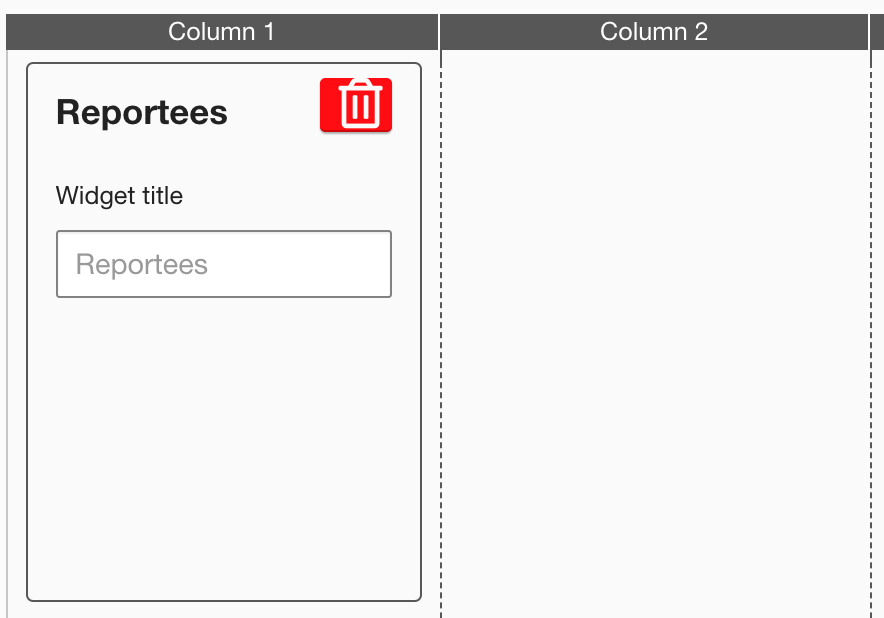
Task: Click the Column 1 header label text
Action: [221, 32]
